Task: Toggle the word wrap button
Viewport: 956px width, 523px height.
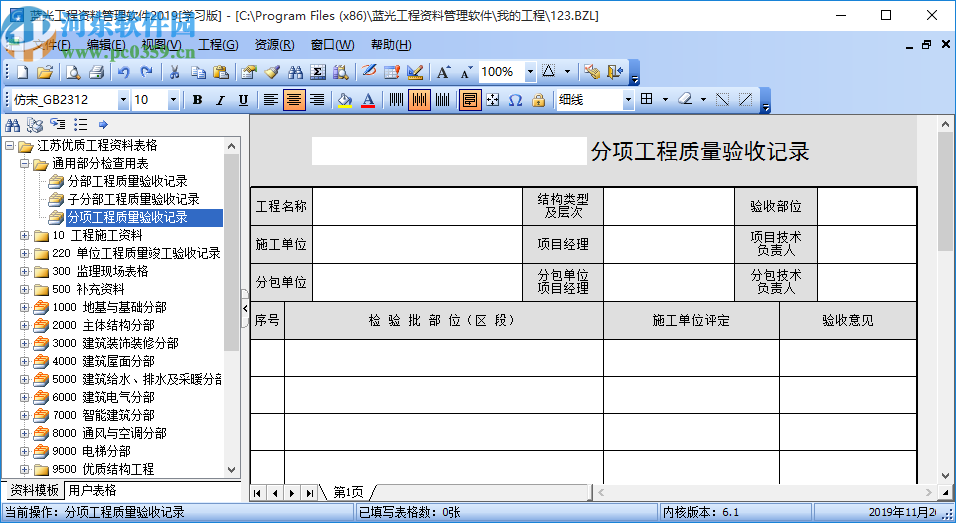Action: pyautogui.click(x=469, y=100)
